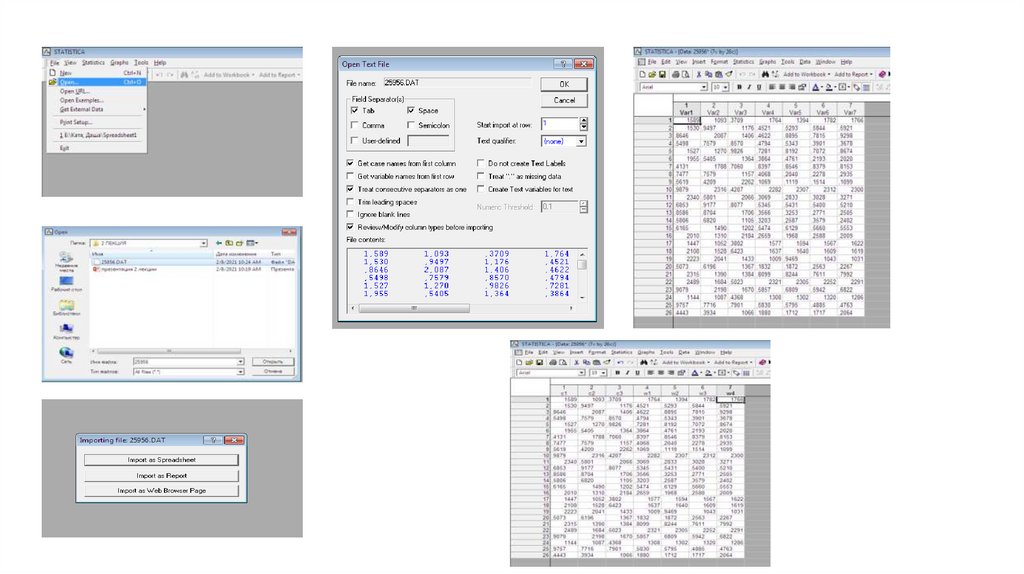The width and height of the screenshot is (1024, 574).
Task: Click the file contents horizontal scrollbar
Action: 462,308
